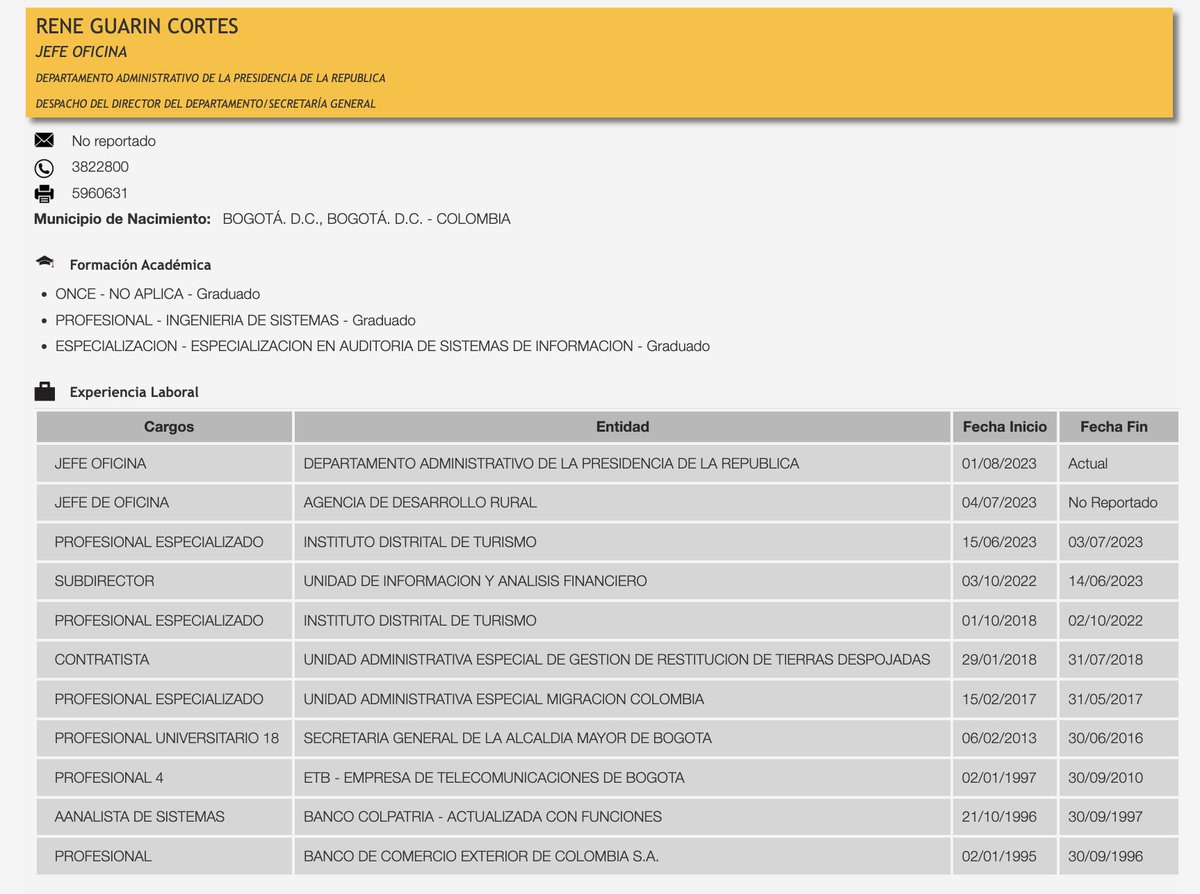1200x894 pixels.
Task: Click the Municipio de Nacimiento label
Action: tap(122, 219)
